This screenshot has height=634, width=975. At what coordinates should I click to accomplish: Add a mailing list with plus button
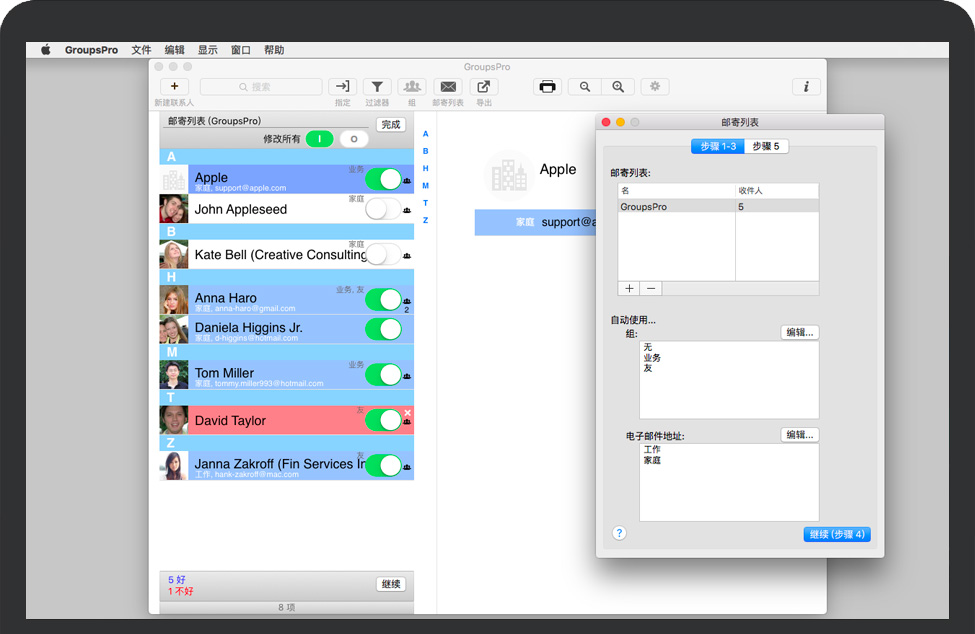(629, 288)
